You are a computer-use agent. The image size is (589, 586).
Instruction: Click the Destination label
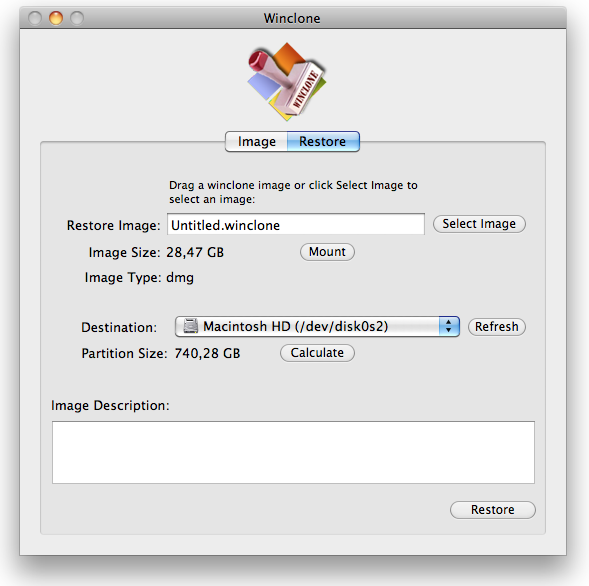point(119,327)
